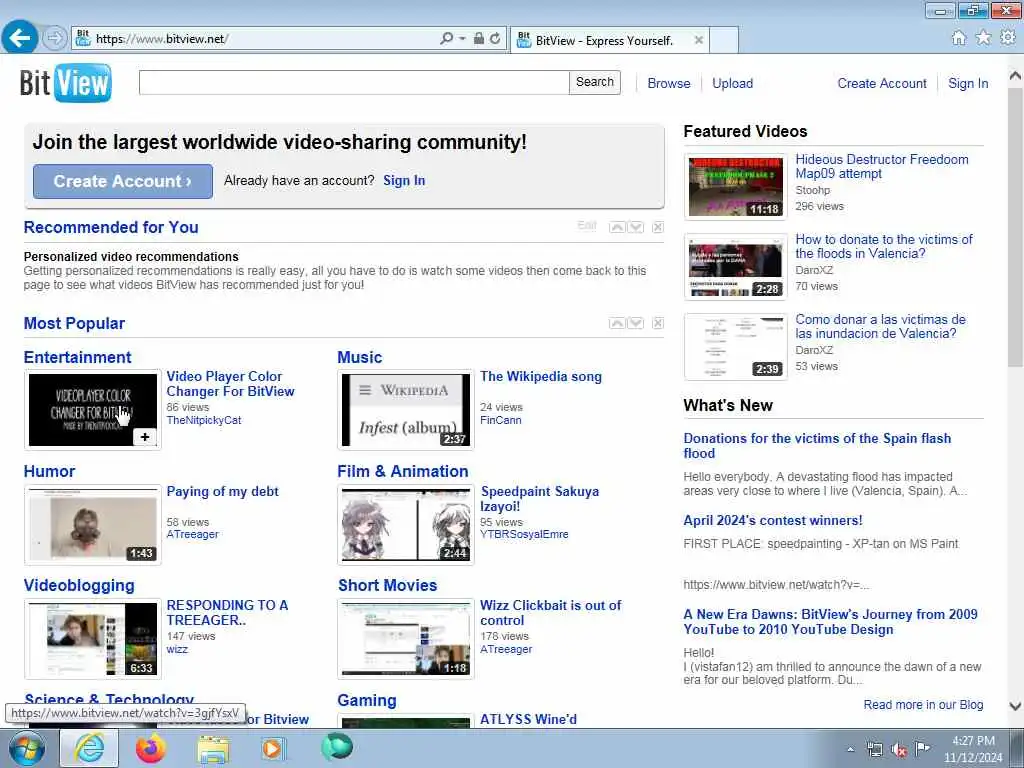The image size is (1024, 768).
Task: Move Most Popular section up
Action: [x=617, y=323]
